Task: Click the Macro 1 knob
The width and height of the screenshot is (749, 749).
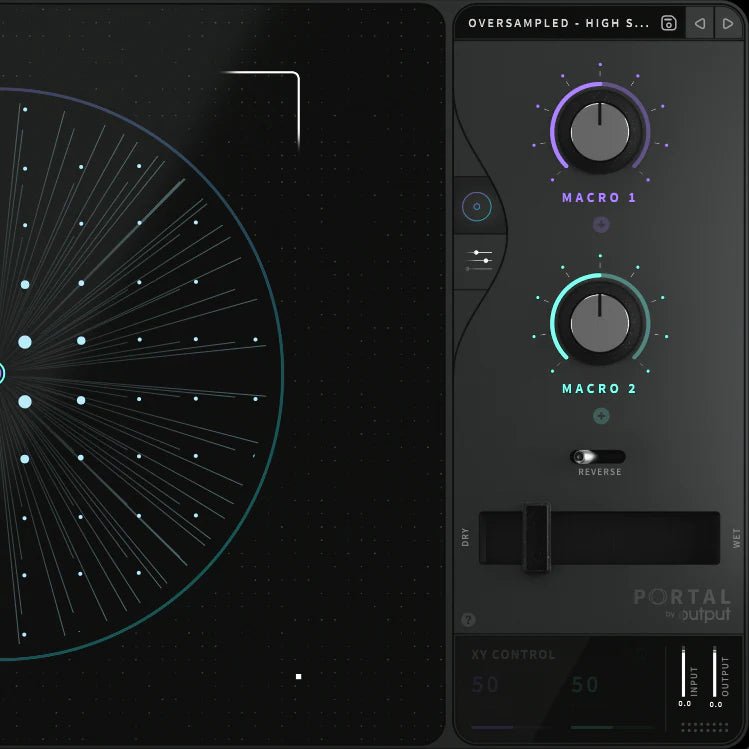Action: click(x=600, y=131)
